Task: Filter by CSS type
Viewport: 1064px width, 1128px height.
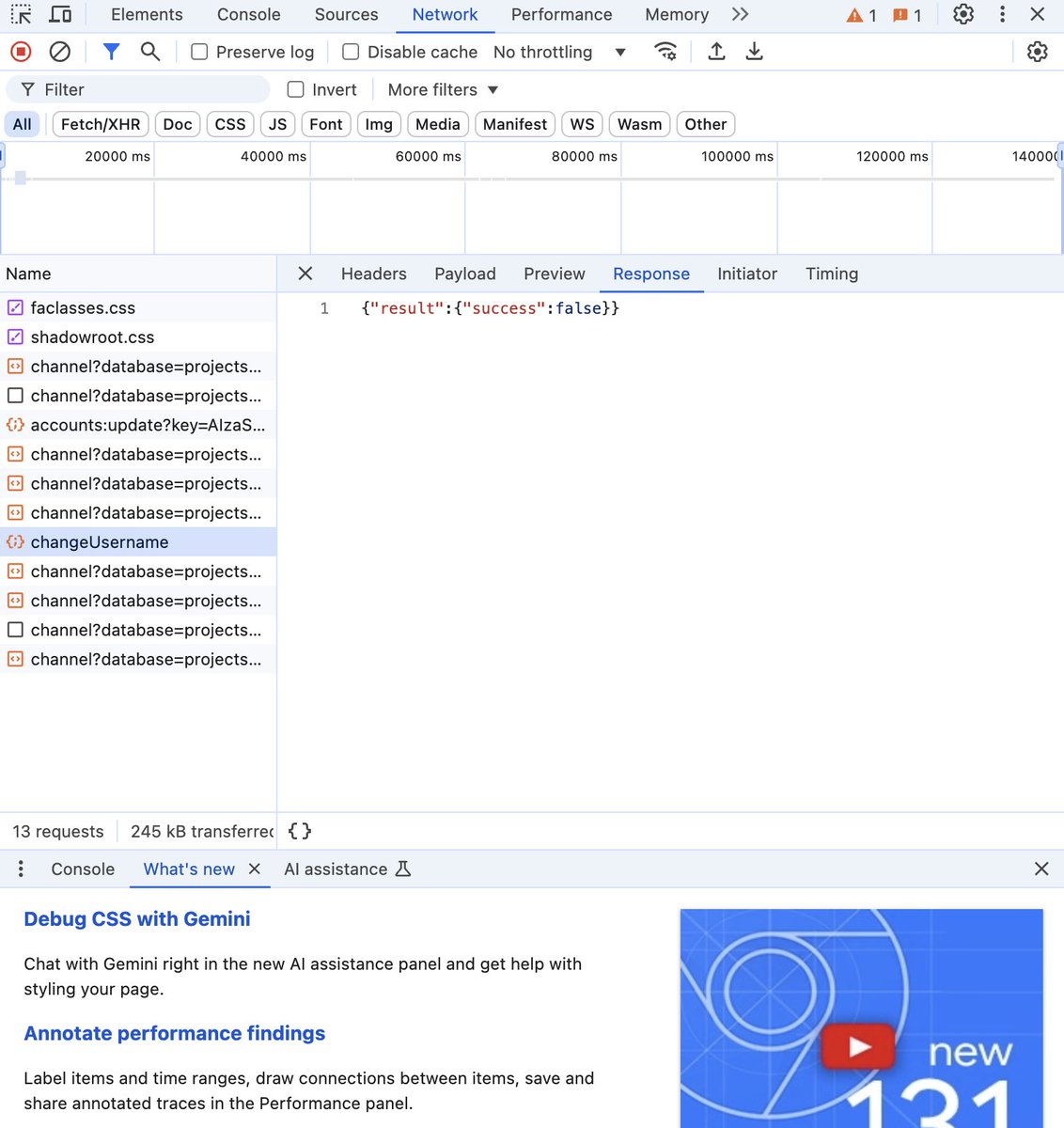Action: tap(230, 124)
